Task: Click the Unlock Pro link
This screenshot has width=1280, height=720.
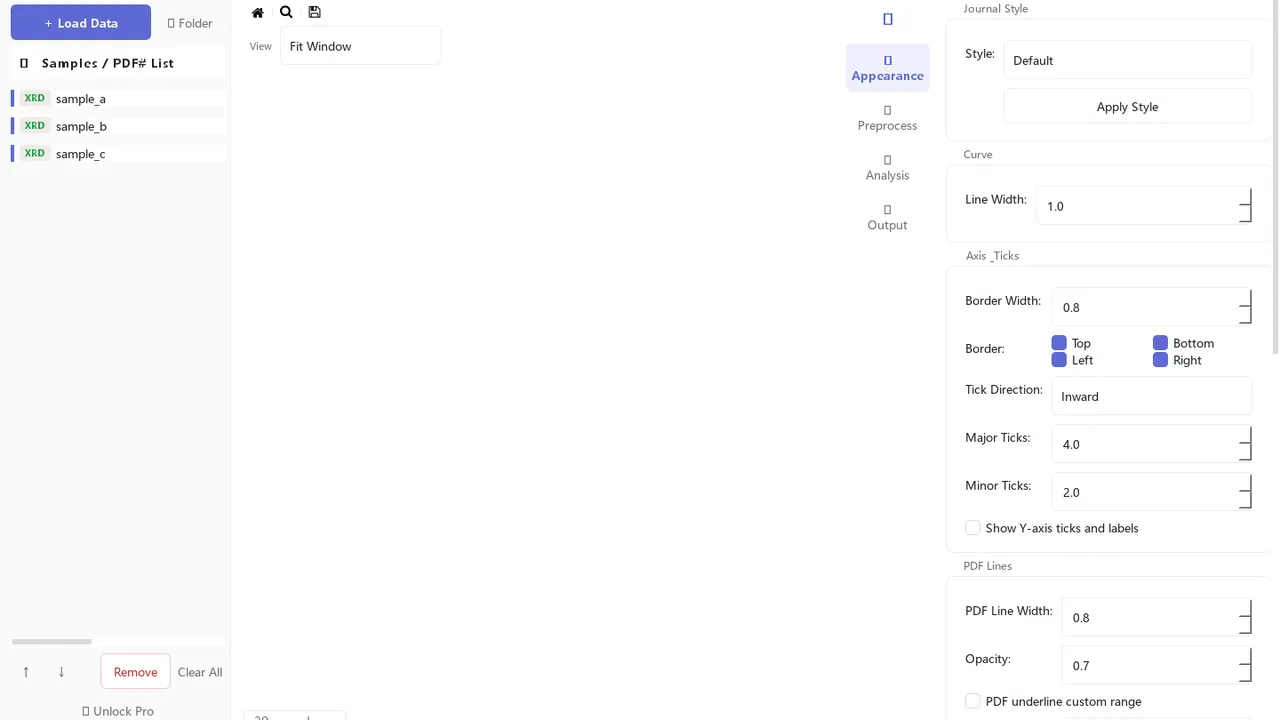Action: click(118, 711)
